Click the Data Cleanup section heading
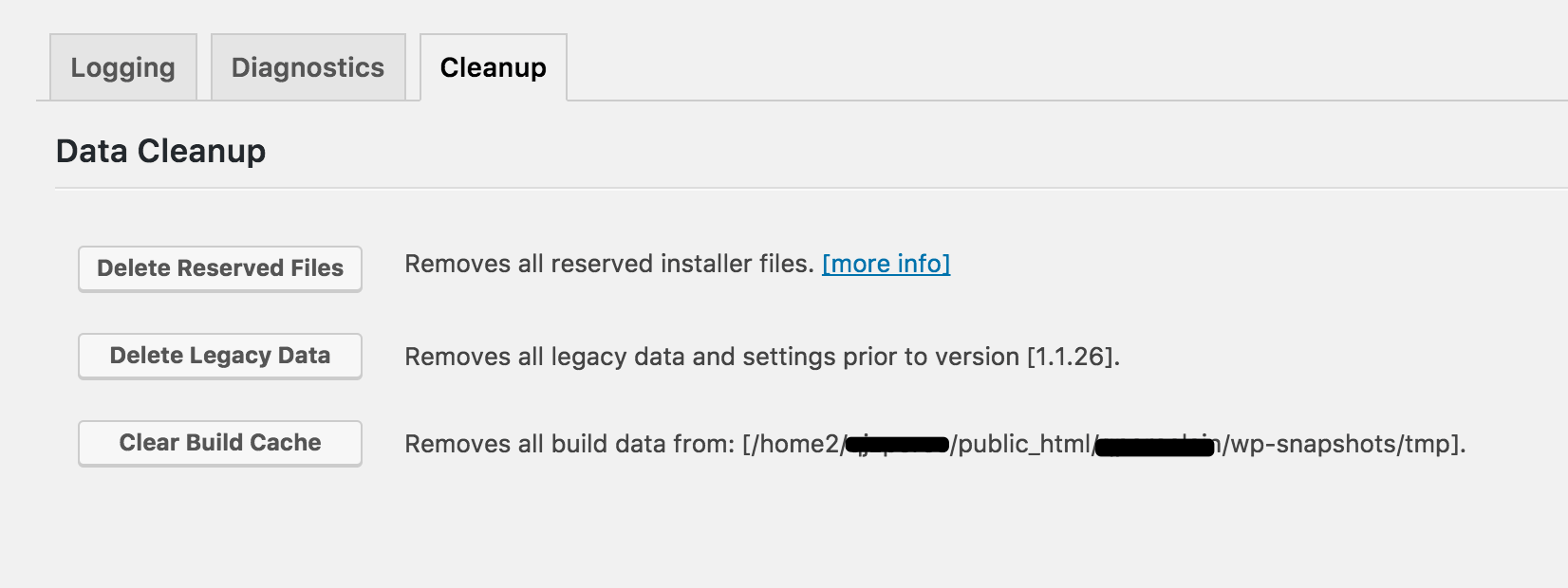The width and height of the screenshot is (1568, 588). click(x=160, y=151)
